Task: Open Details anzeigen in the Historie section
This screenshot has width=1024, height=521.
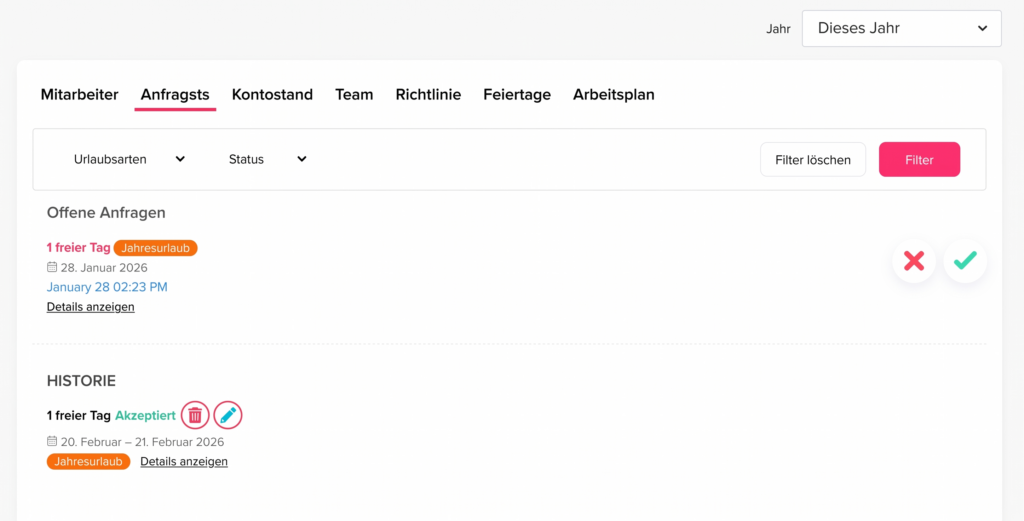Action: point(184,462)
